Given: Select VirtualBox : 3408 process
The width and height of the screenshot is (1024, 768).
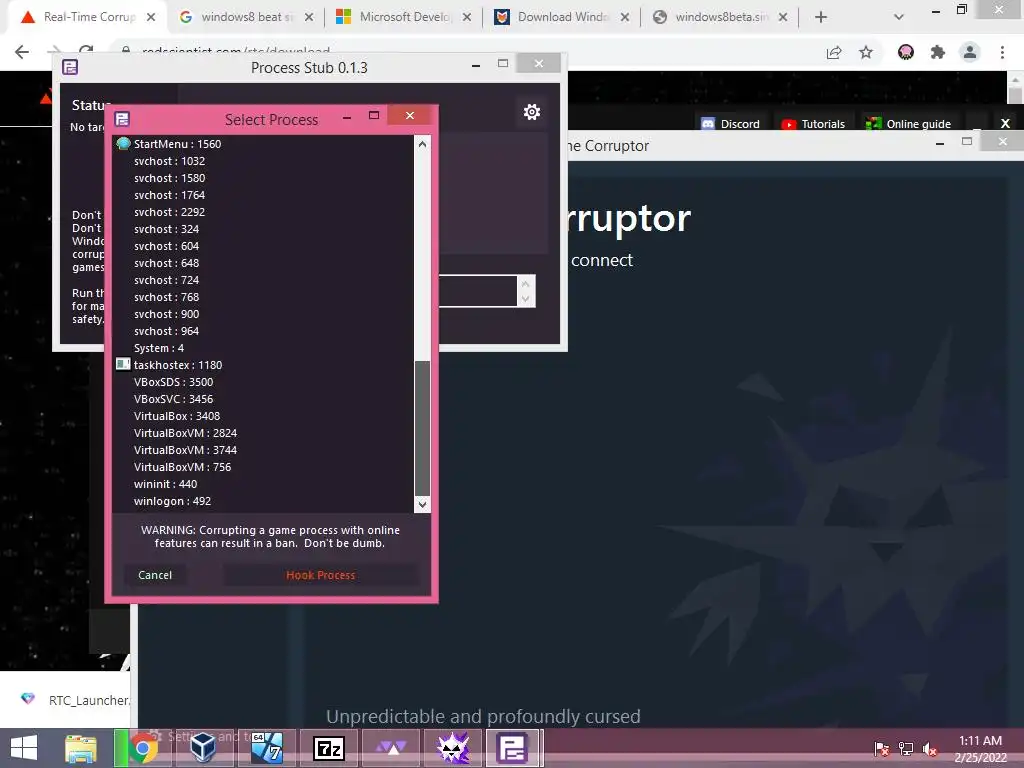Looking at the screenshot, I should click(x=264, y=415).
